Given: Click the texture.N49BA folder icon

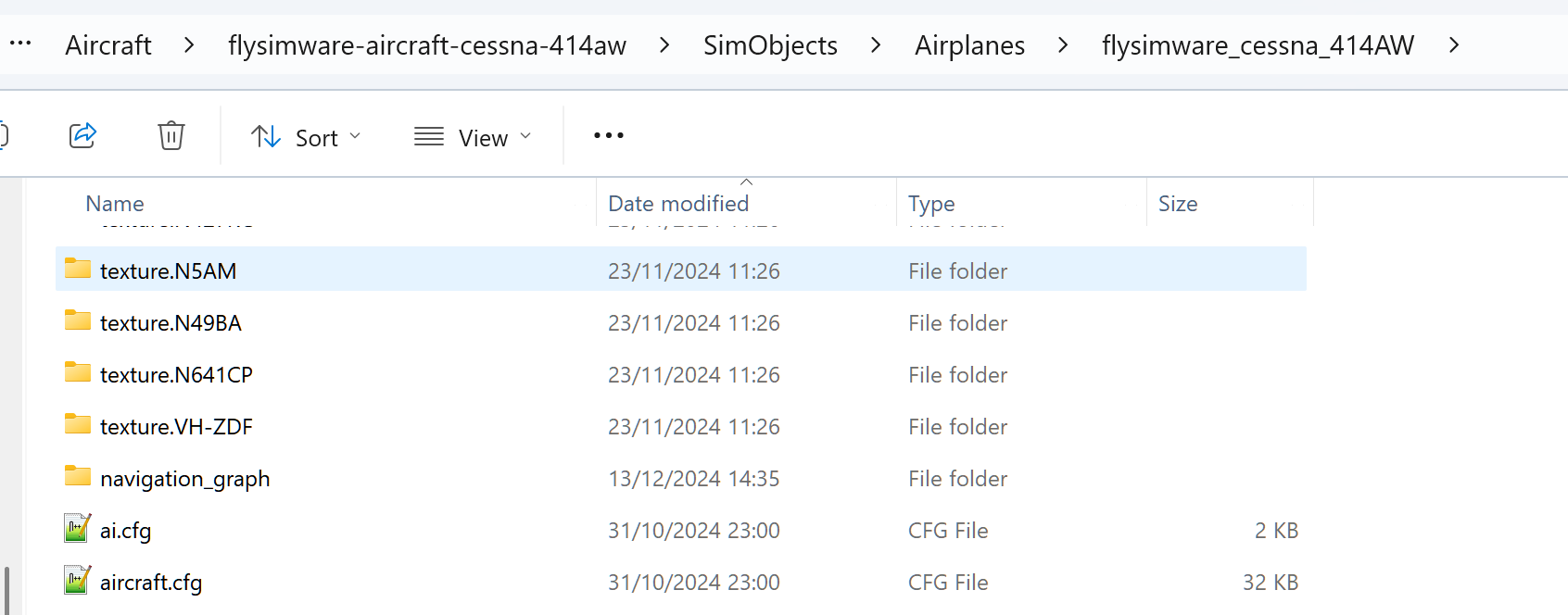Looking at the screenshot, I should point(78,321).
